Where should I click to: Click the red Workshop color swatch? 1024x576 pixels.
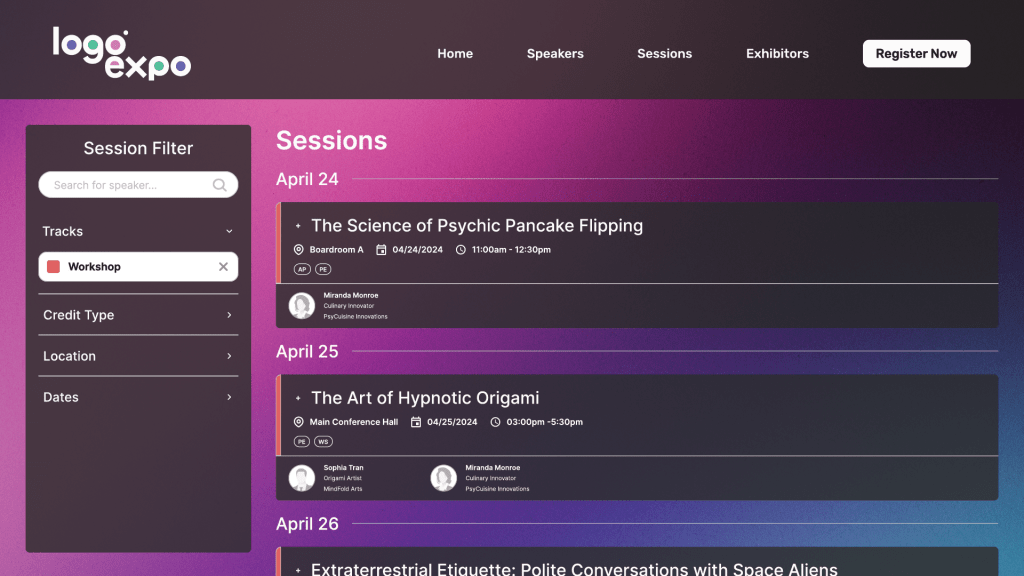click(54, 267)
